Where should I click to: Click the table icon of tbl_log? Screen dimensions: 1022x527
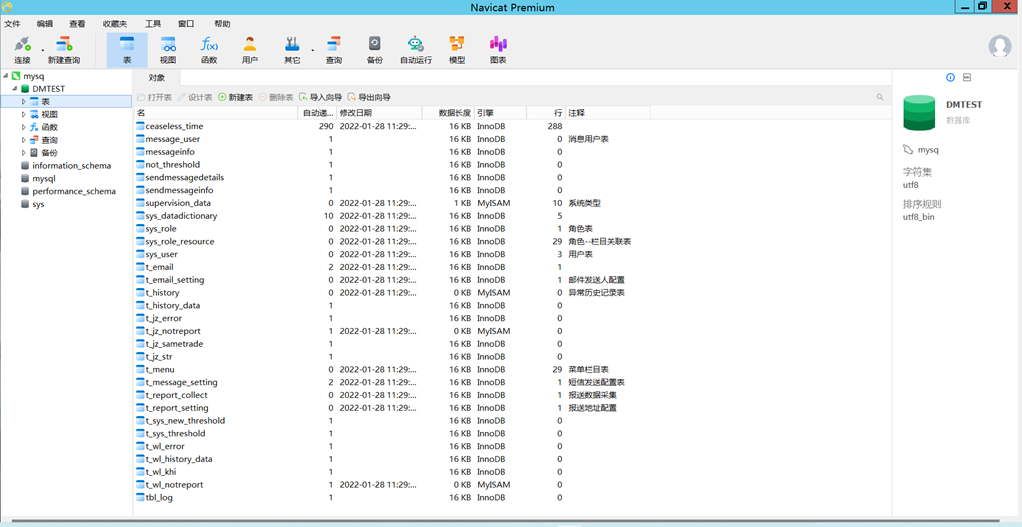pos(140,497)
